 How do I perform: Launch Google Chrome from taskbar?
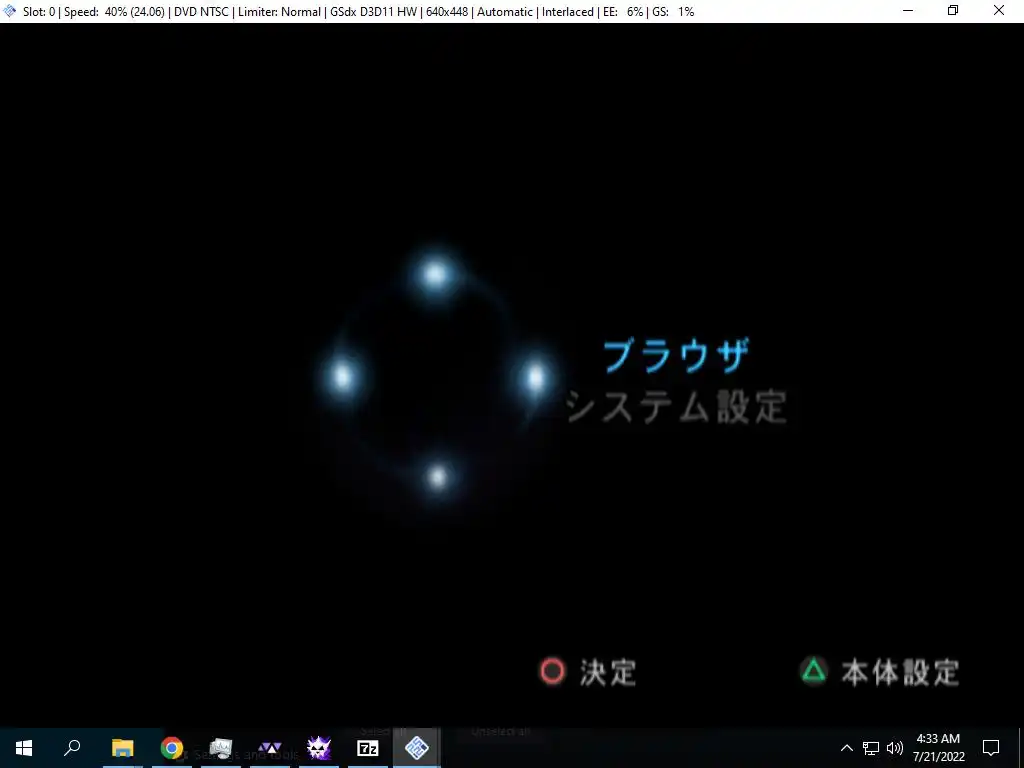click(172, 748)
